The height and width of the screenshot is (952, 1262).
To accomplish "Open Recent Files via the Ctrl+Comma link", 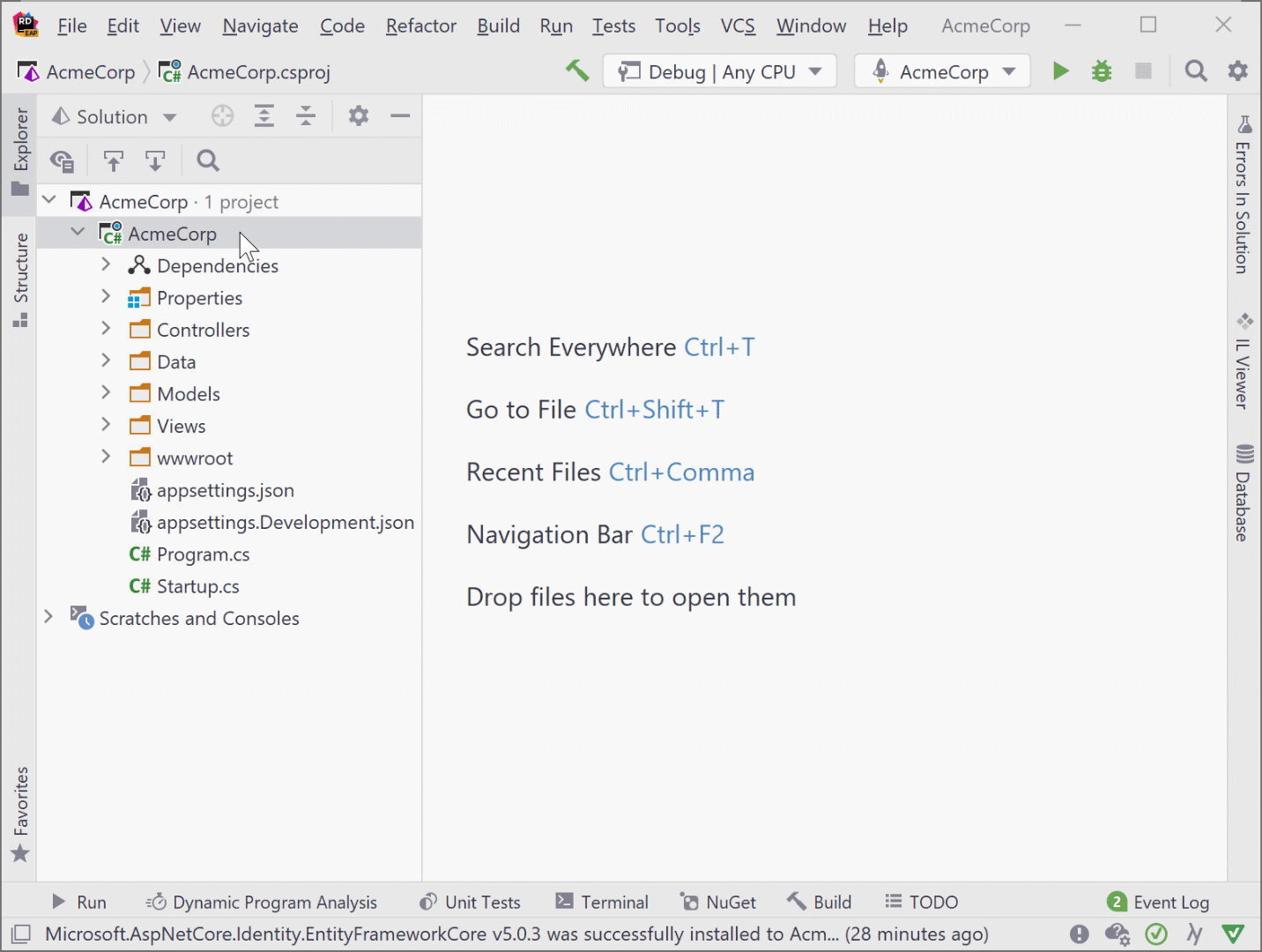I will [681, 472].
